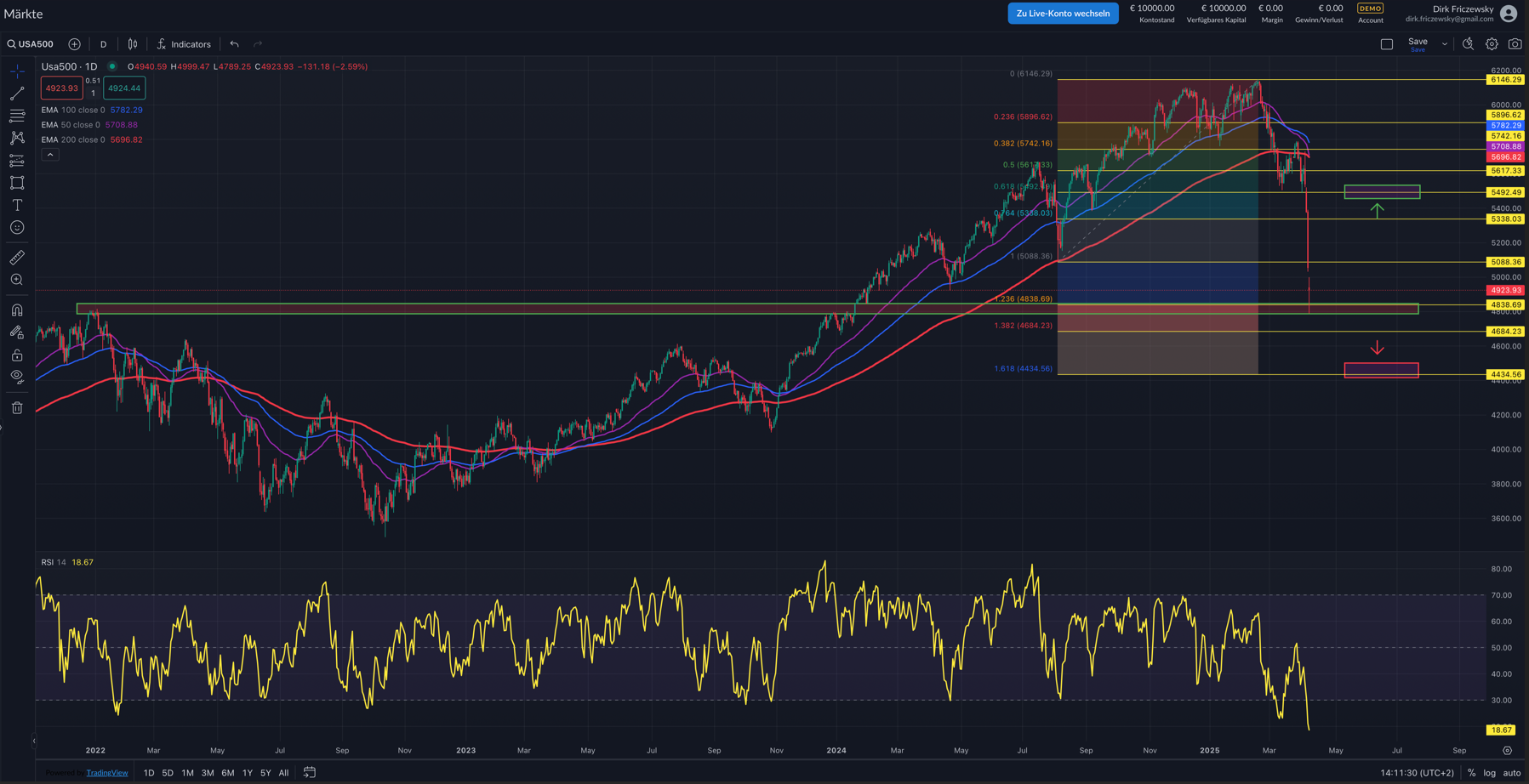Open the TradingView link
The image size is (1529, 784).
coord(107,773)
